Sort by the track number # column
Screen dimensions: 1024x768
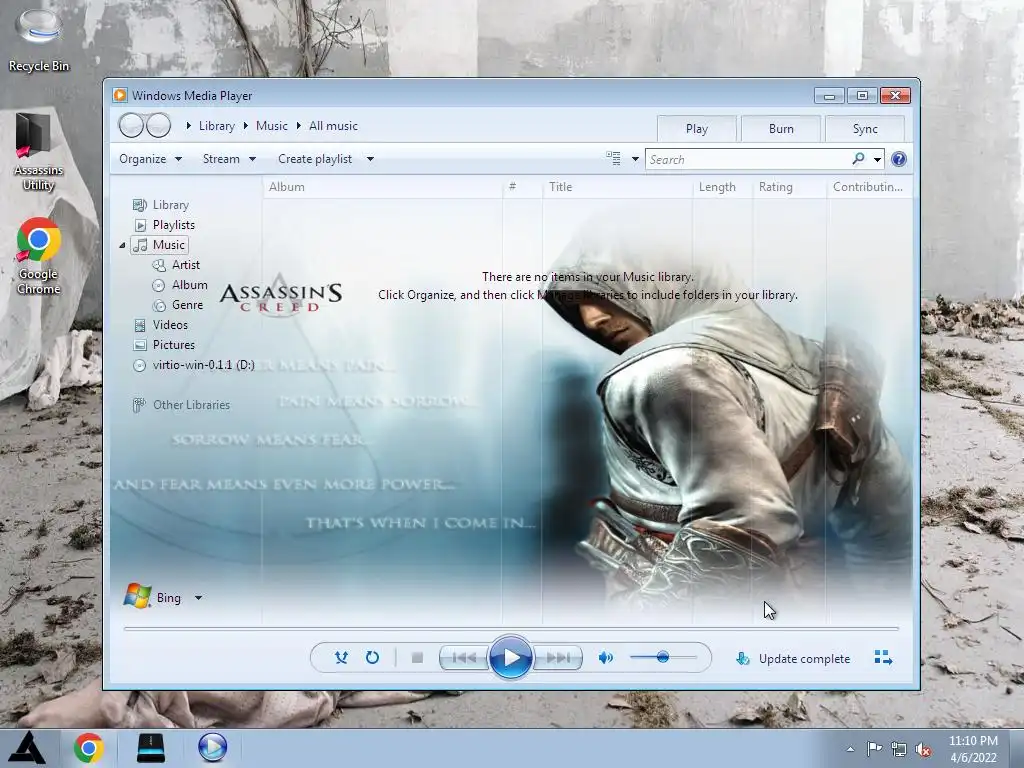pyautogui.click(x=522, y=187)
